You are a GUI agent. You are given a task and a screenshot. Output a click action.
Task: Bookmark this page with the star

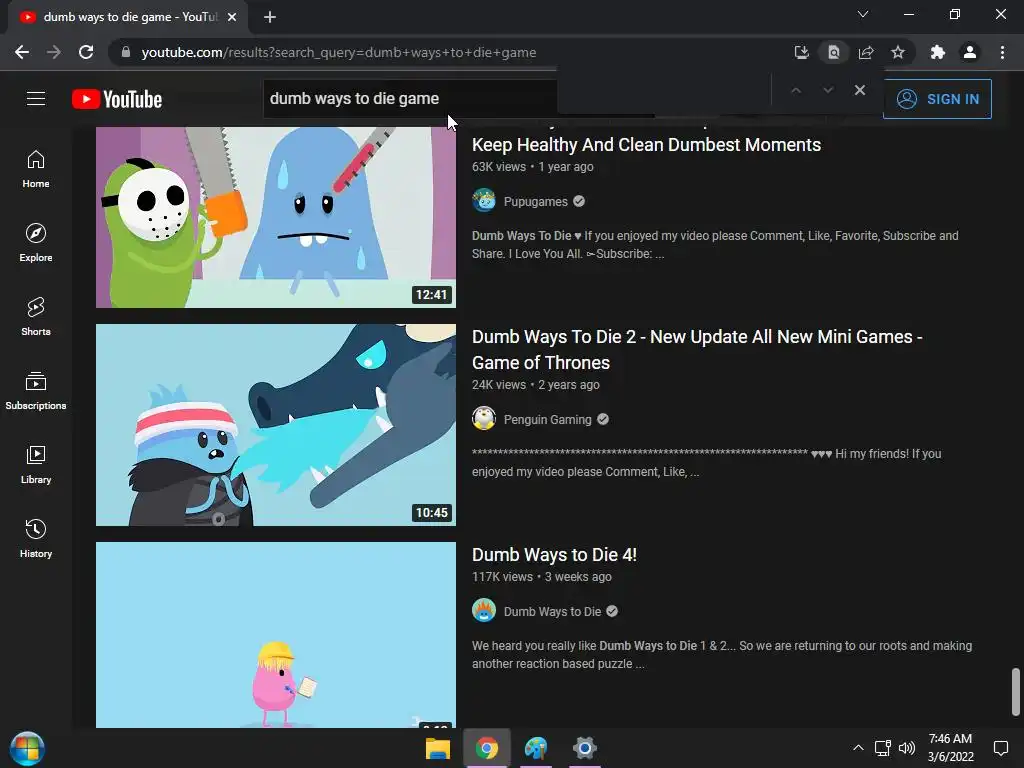[898, 52]
